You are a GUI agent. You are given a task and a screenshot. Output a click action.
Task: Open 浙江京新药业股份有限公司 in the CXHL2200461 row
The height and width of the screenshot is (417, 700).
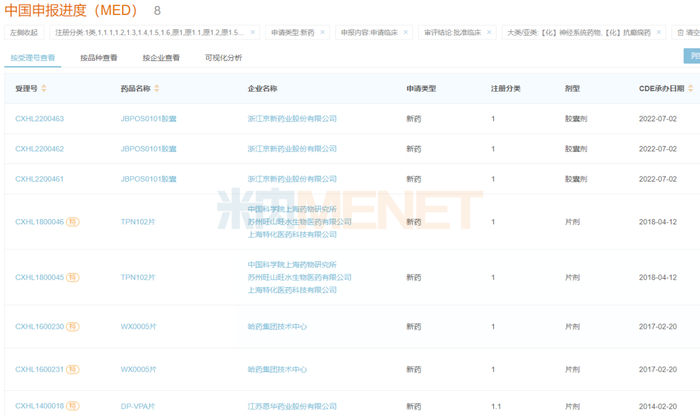[292, 179]
